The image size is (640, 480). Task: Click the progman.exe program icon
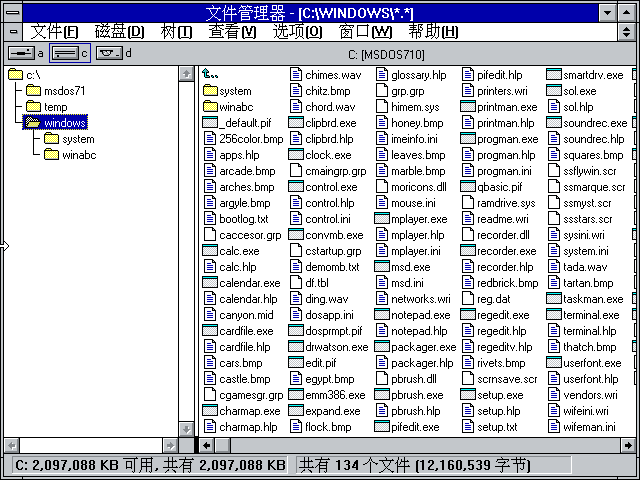(x=468, y=139)
